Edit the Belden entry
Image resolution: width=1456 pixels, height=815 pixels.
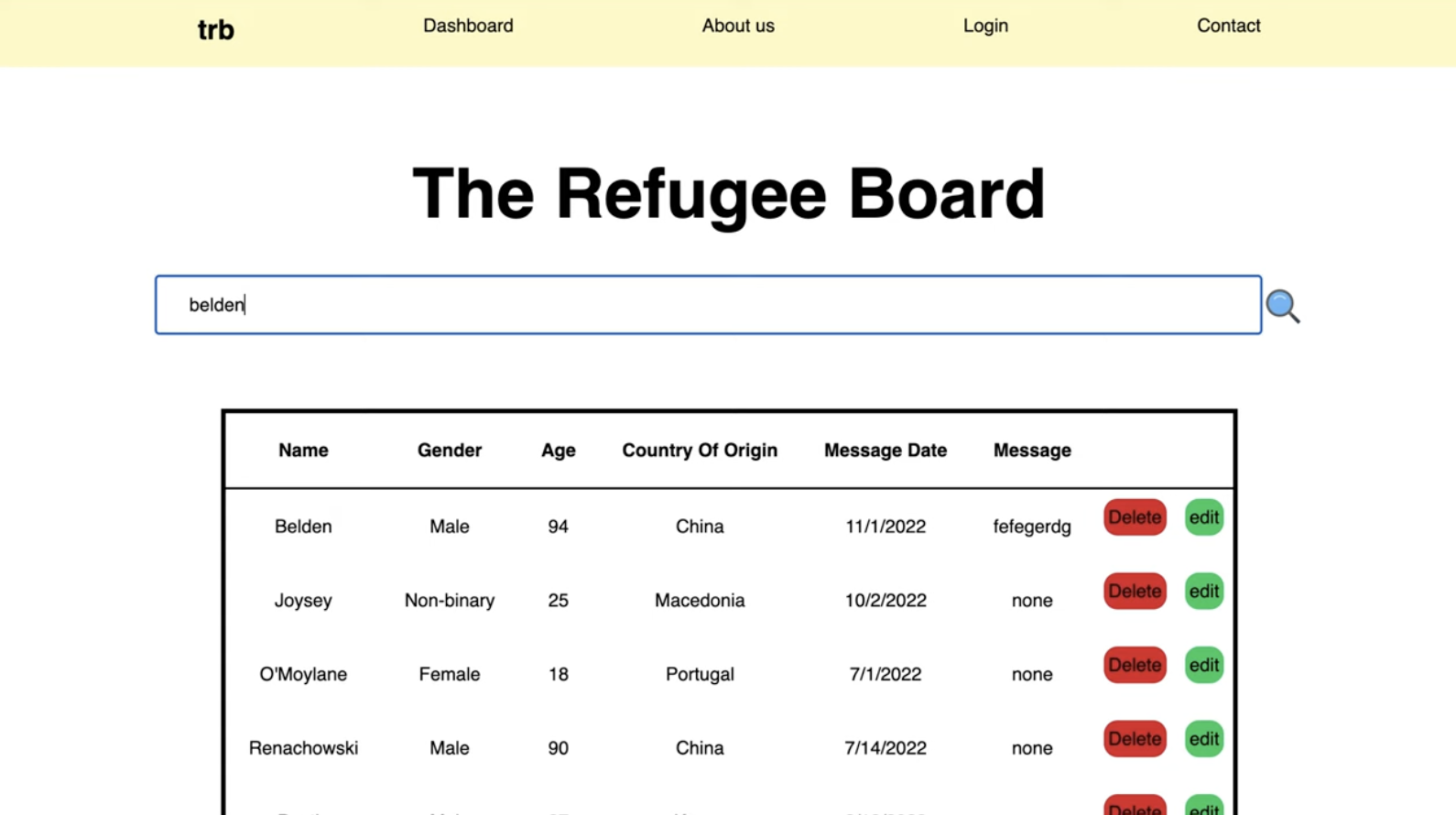1203,517
